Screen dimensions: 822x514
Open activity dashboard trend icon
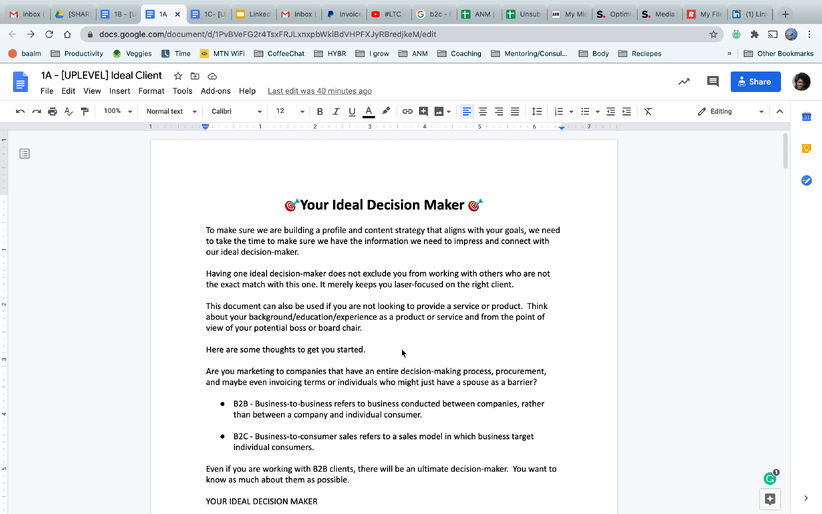point(684,82)
